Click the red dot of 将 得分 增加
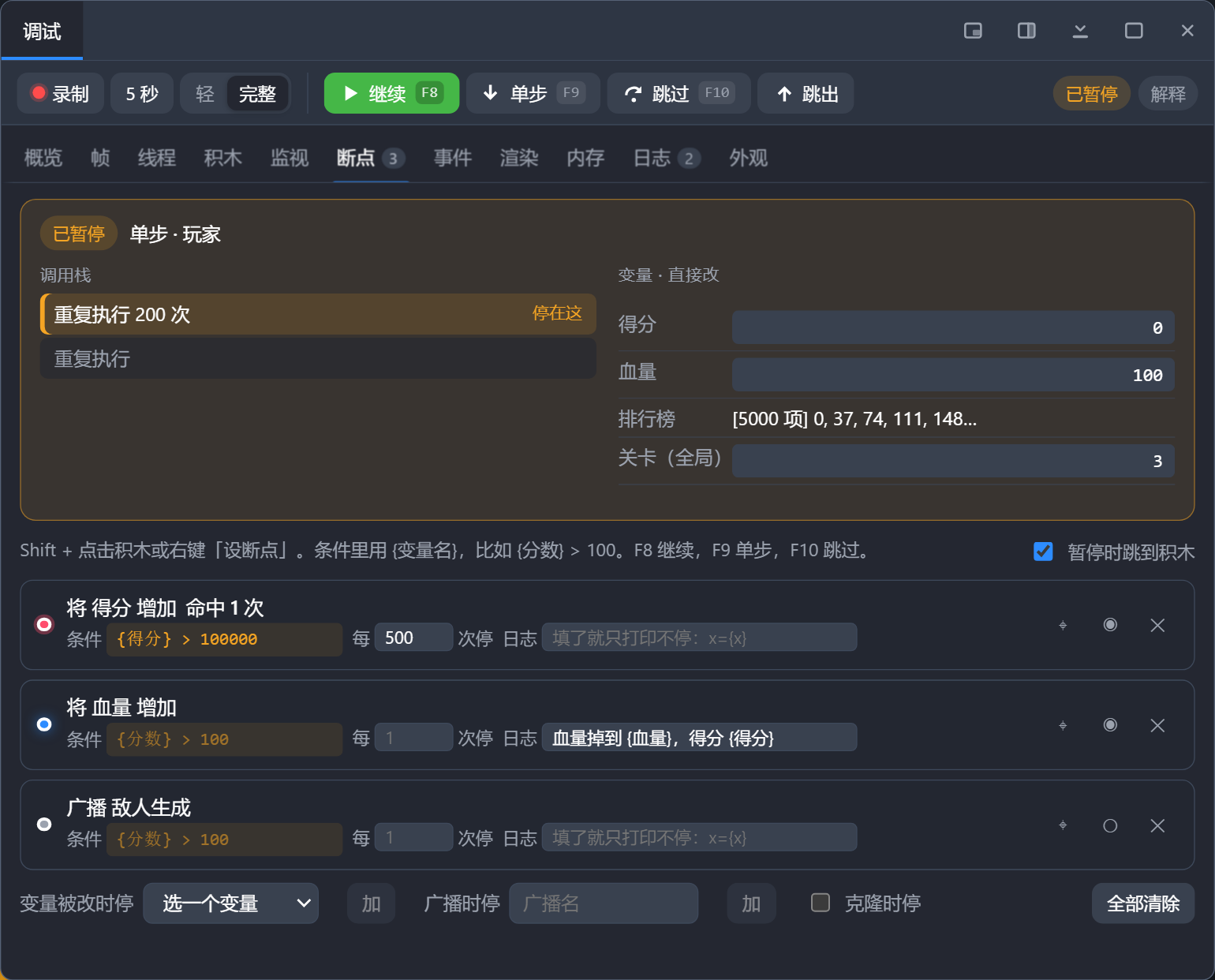Image resolution: width=1215 pixels, height=980 pixels. (45, 625)
